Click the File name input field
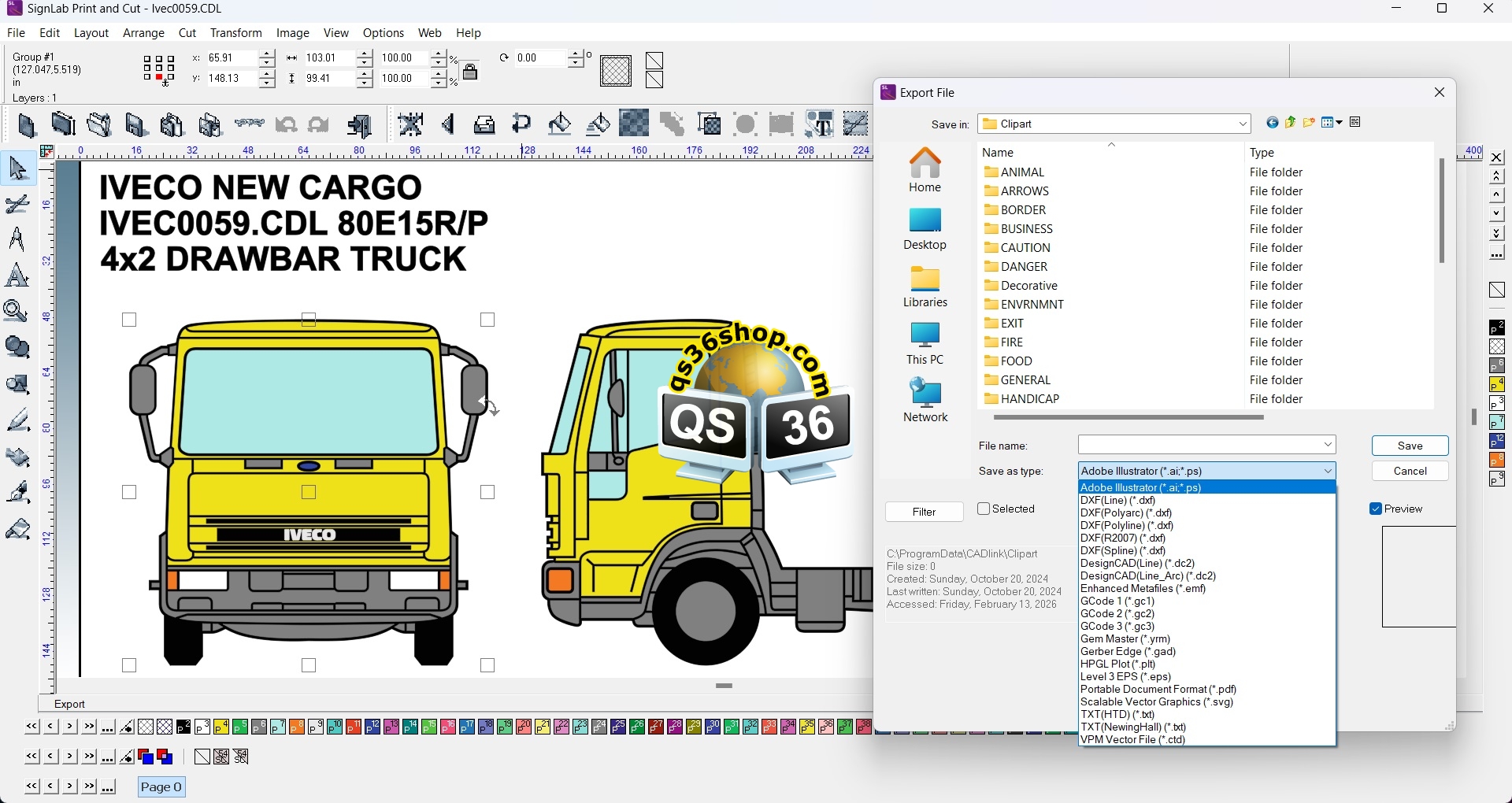This screenshot has width=1512, height=803. point(1200,446)
